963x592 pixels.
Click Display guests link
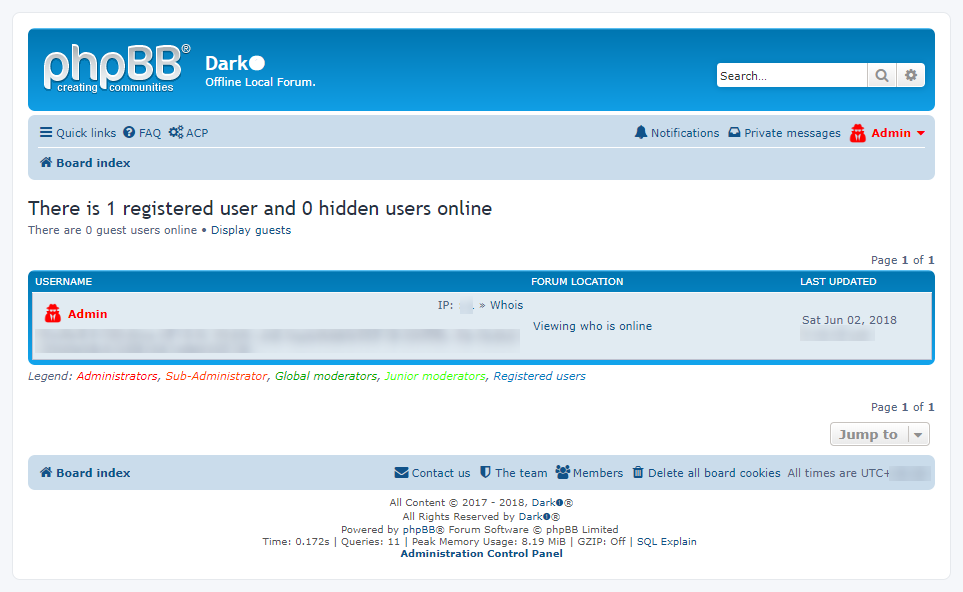point(251,230)
